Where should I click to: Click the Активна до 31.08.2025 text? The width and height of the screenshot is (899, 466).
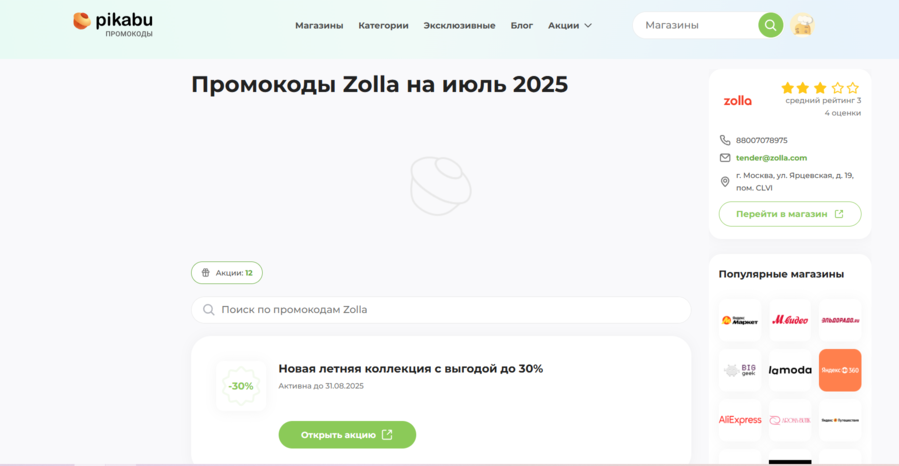click(321, 386)
